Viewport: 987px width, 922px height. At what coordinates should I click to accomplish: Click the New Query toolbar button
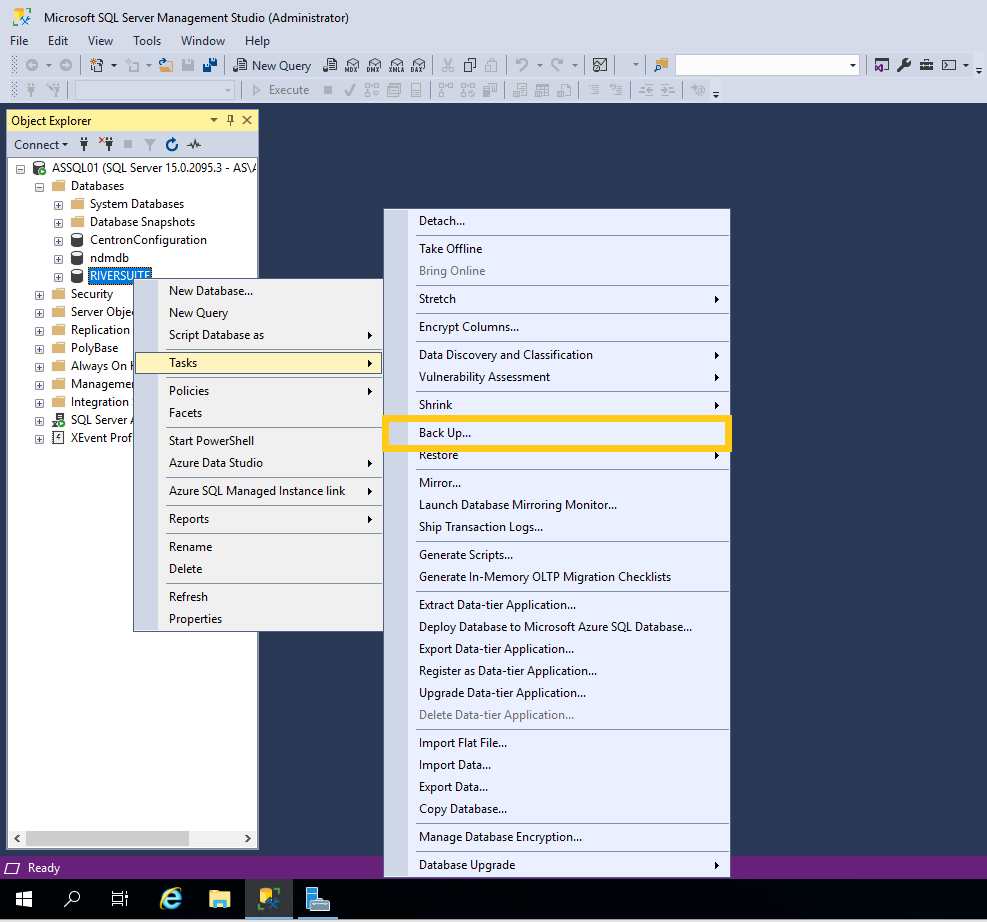pyautogui.click(x=272, y=65)
